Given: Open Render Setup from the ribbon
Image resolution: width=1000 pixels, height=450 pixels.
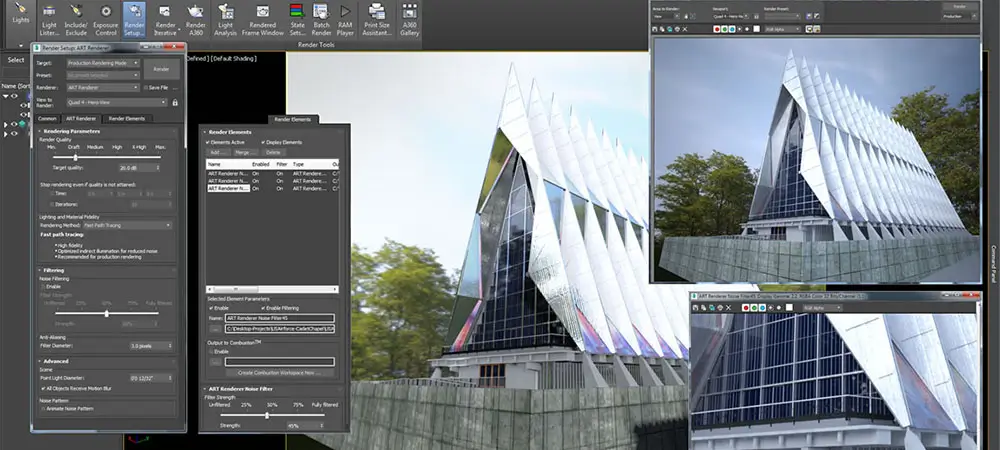Looking at the screenshot, I should (x=133, y=20).
